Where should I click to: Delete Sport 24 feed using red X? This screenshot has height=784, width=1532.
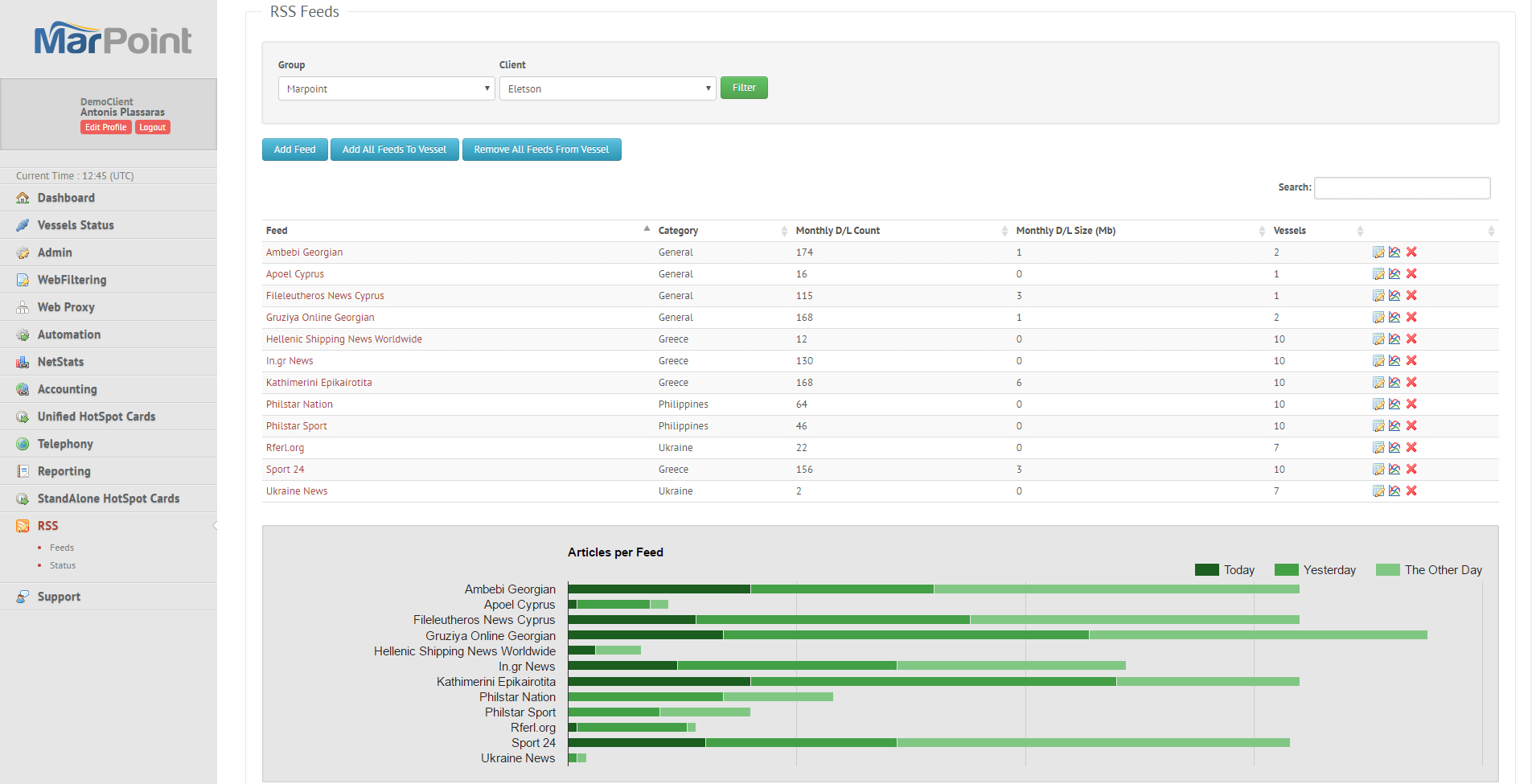click(1411, 470)
